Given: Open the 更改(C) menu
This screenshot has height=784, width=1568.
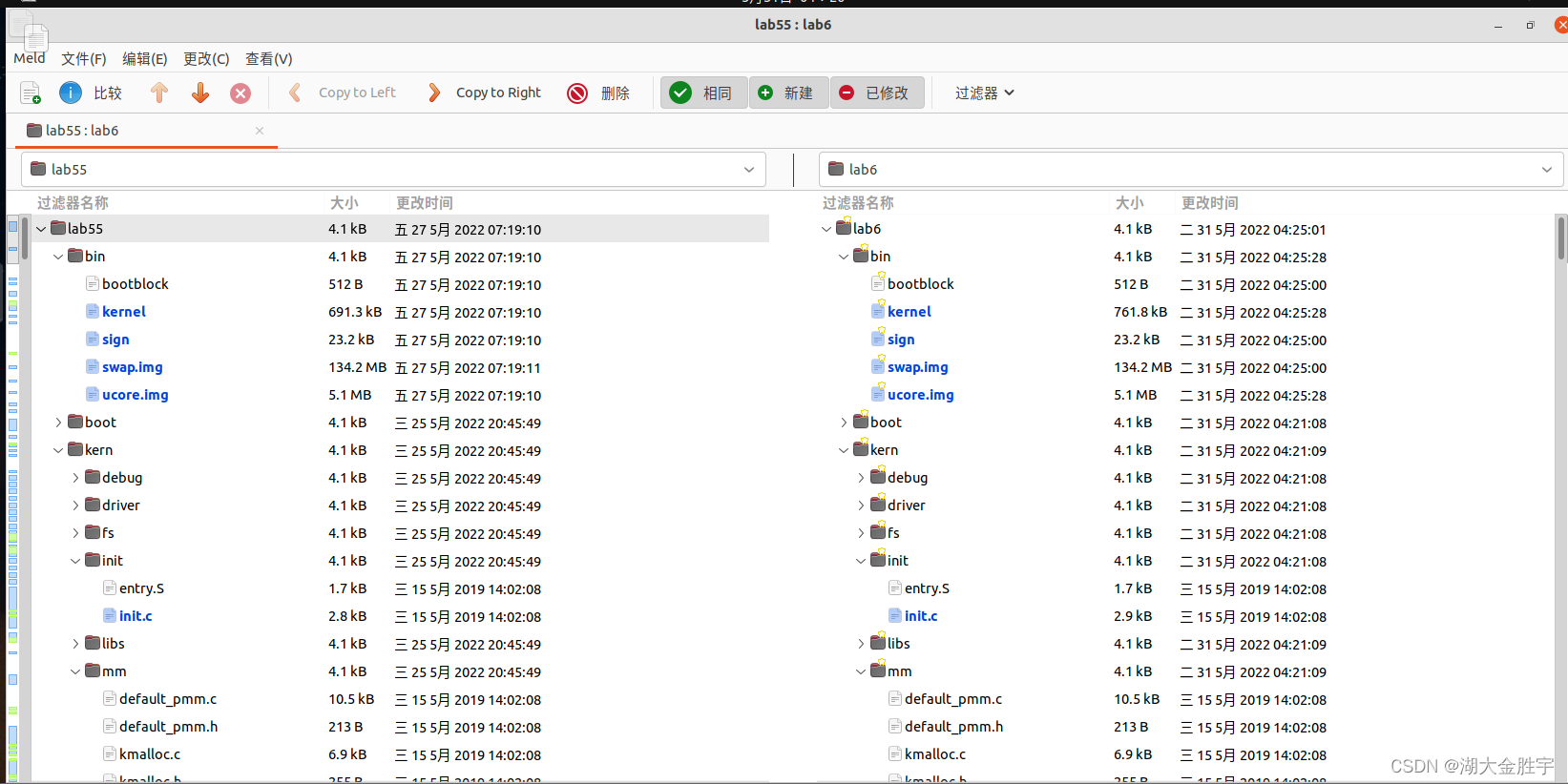Looking at the screenshot, I should click(x=206, y=58).
